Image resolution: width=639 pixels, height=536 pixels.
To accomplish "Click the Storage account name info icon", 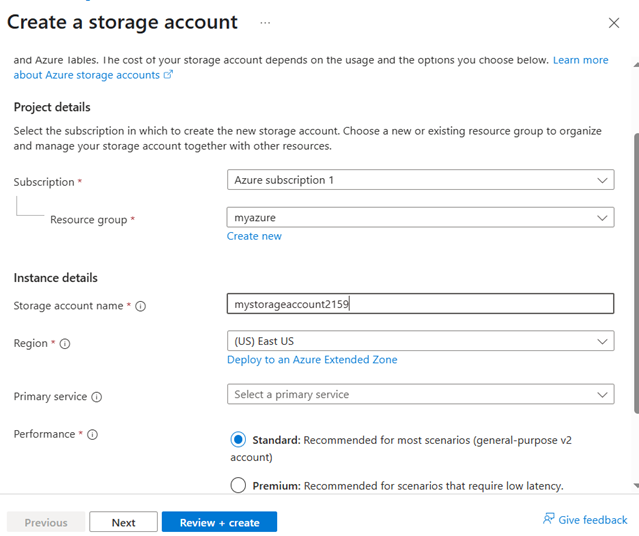I will (x=141, y=306).
